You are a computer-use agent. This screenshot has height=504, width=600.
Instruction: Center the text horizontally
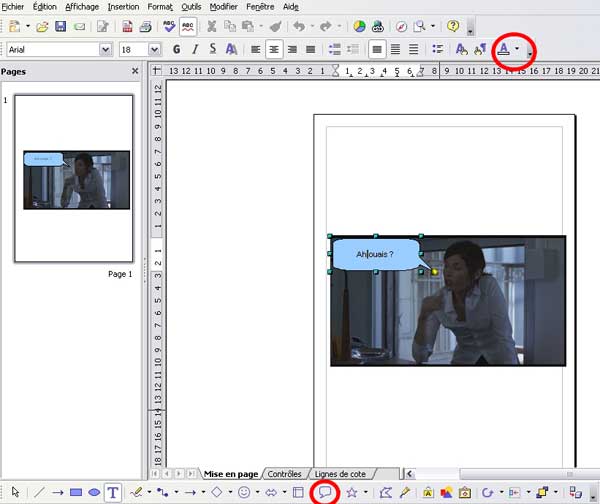(274, 49)
